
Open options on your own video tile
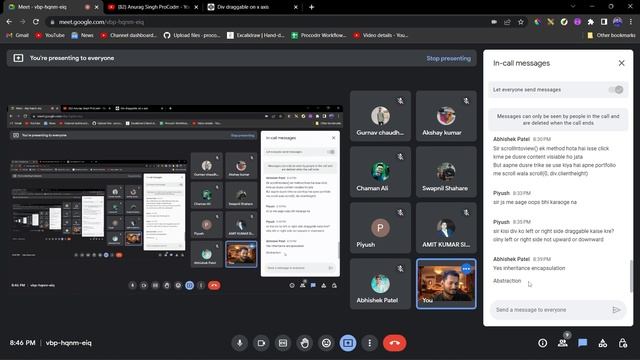(466, 269)
